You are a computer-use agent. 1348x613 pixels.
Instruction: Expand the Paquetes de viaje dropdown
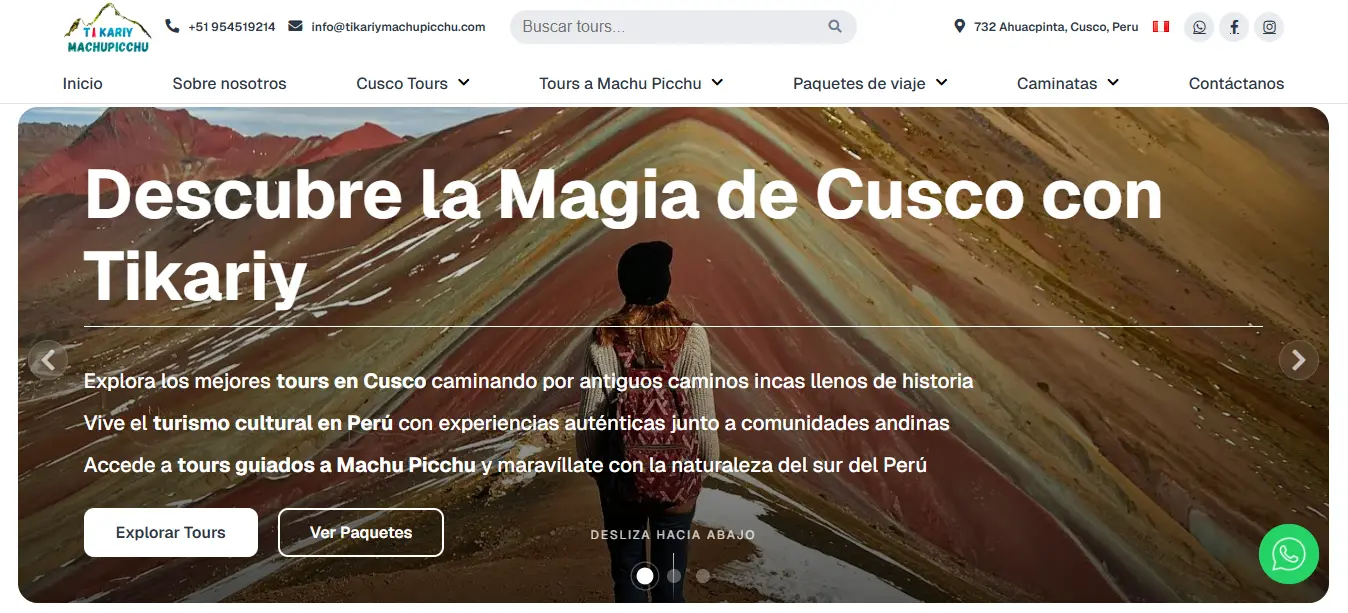click(870, 83)
